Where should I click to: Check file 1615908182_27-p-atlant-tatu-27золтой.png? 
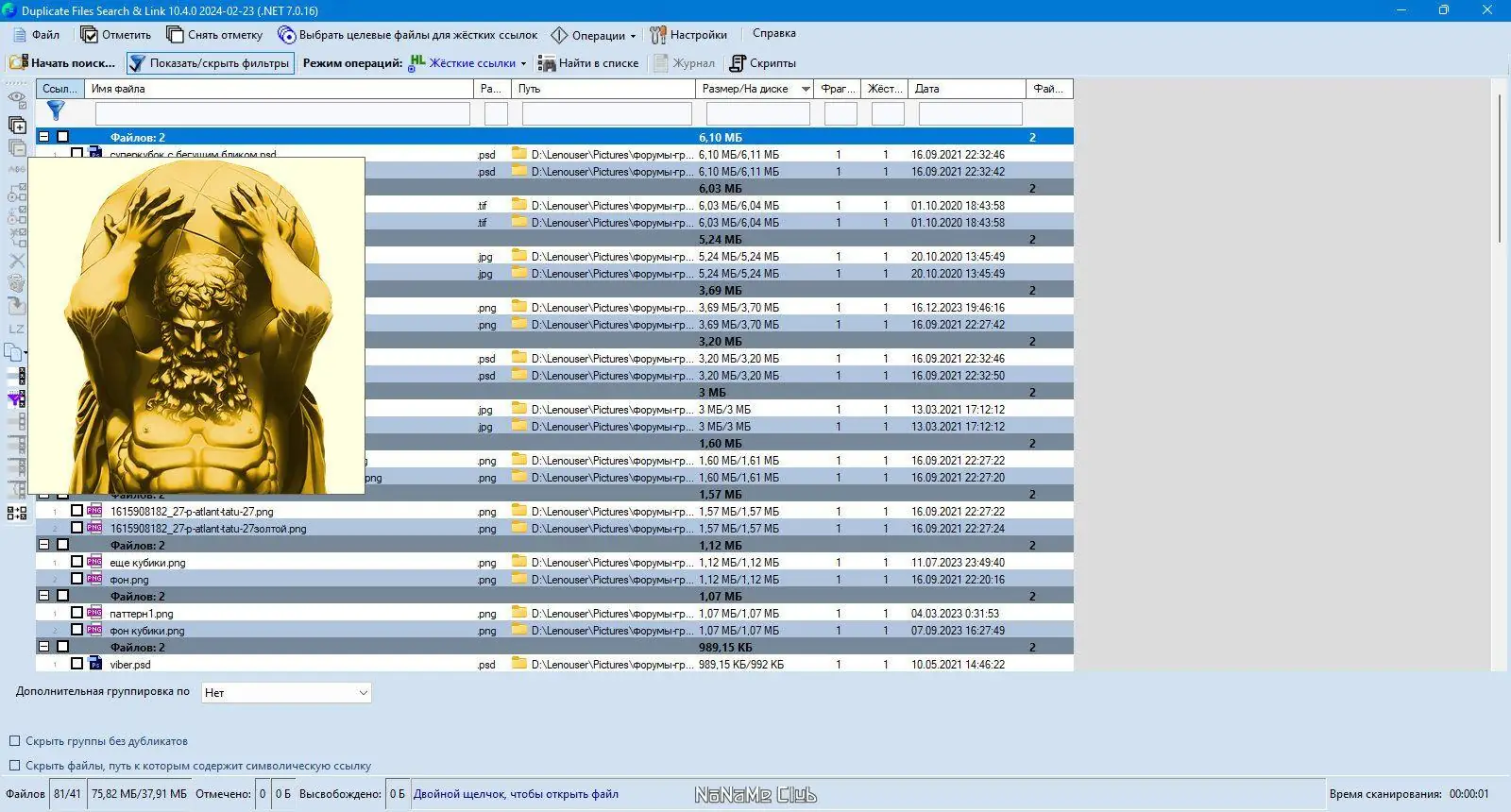coord(77,528)
